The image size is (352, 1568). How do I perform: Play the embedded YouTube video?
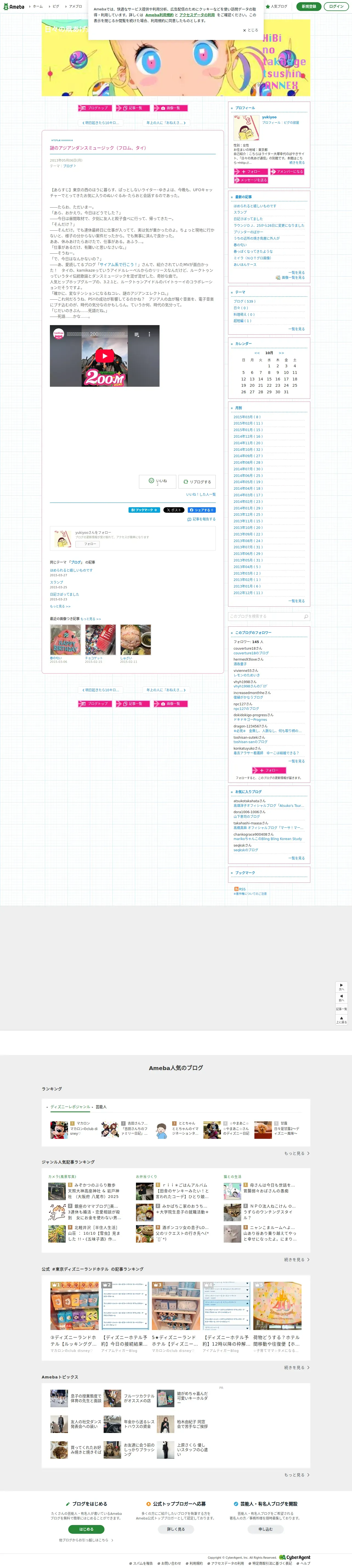pyautogui.click(x=105, y=356)
